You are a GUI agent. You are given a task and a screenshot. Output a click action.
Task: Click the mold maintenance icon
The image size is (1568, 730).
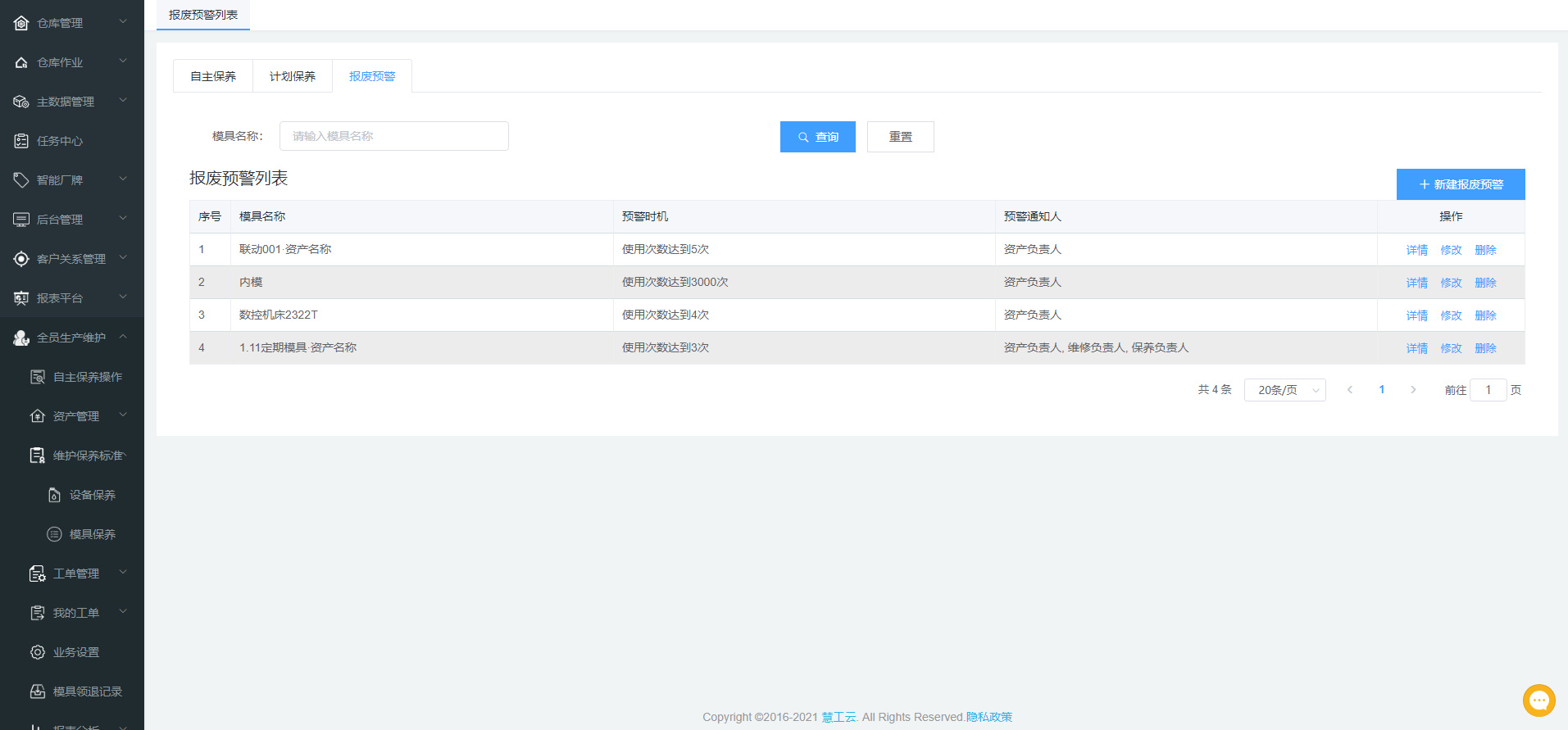pos(54,534)
